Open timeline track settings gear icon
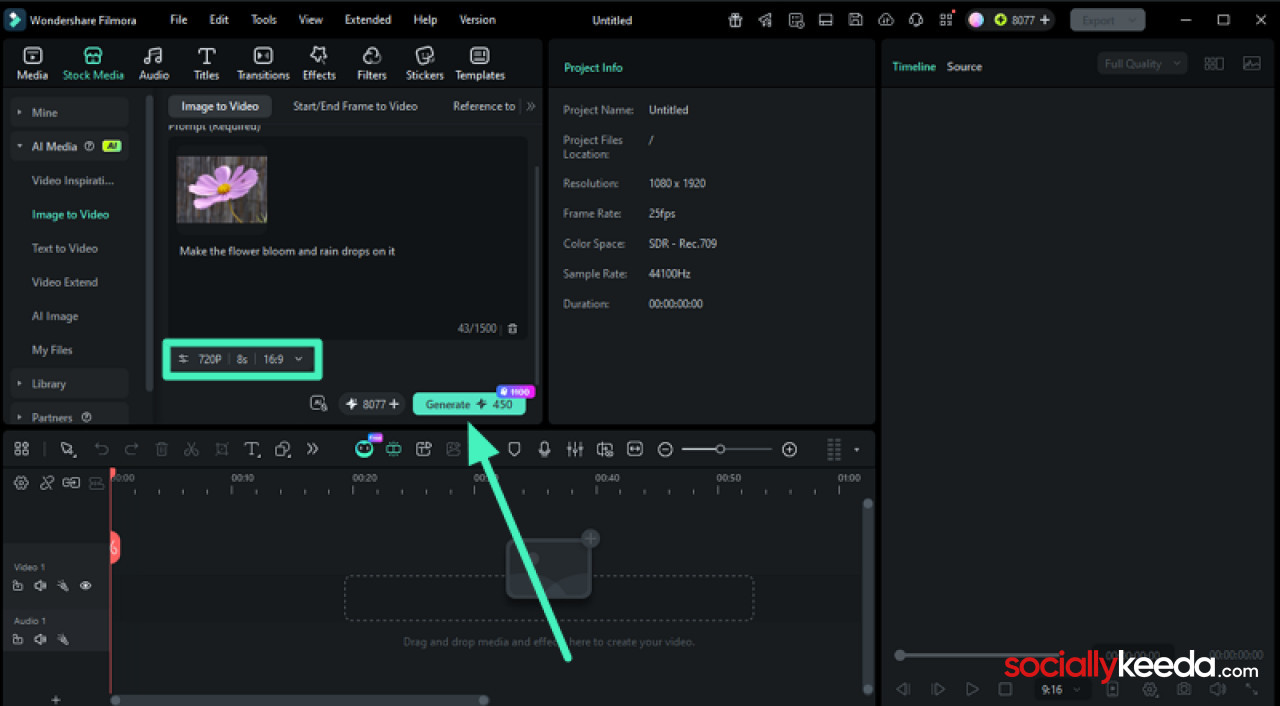Image resolution: width=1280 pixels, height=706 pixels. point(21,483)
